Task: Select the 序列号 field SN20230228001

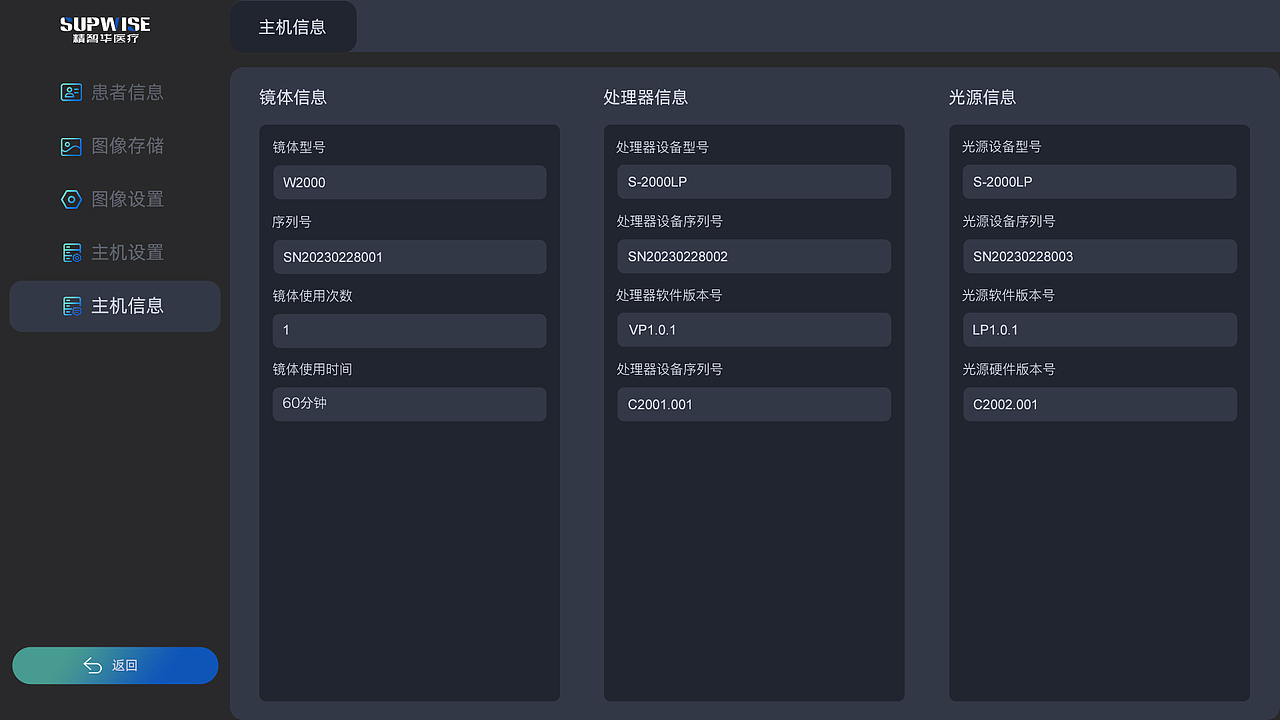Action: [409, 257]
